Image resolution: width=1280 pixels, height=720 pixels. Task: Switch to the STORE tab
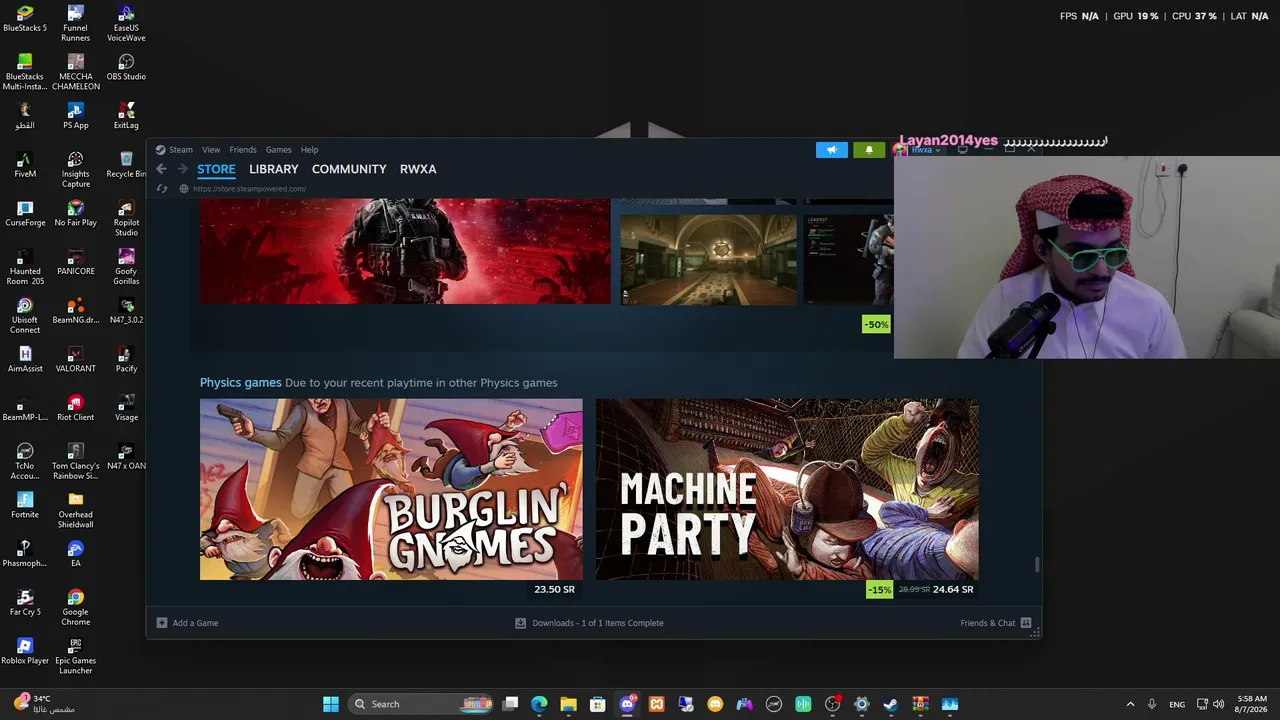[x=216, y=169]
